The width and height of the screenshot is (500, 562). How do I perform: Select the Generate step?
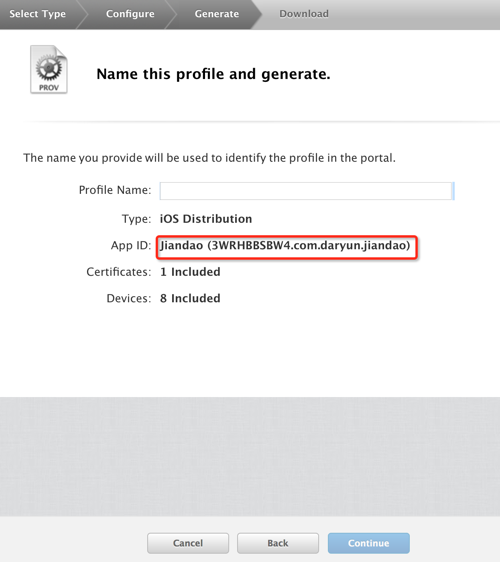(x=216, y=14)
